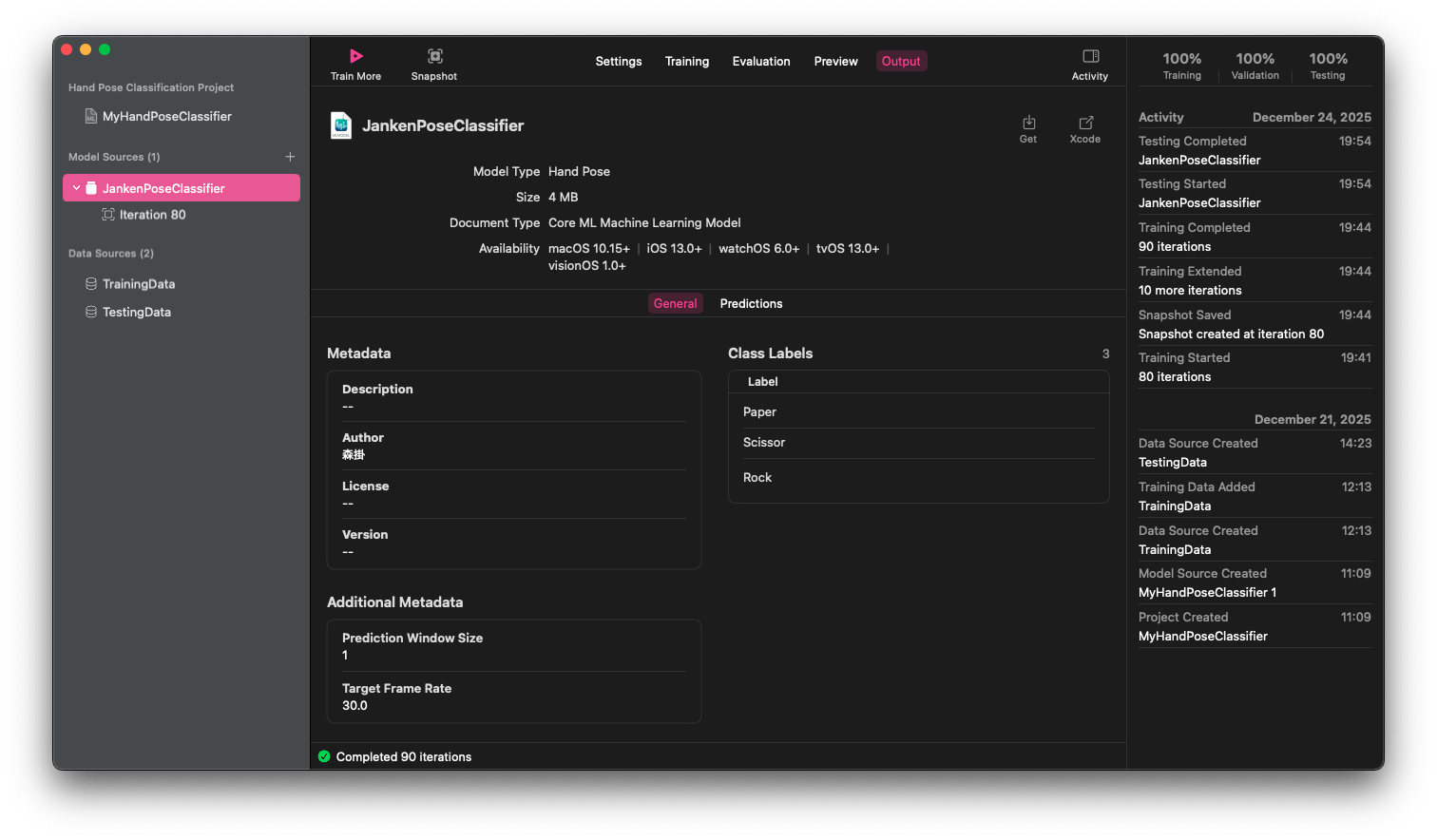Click Model Source Created activity entry

[x=1255, y=582]
